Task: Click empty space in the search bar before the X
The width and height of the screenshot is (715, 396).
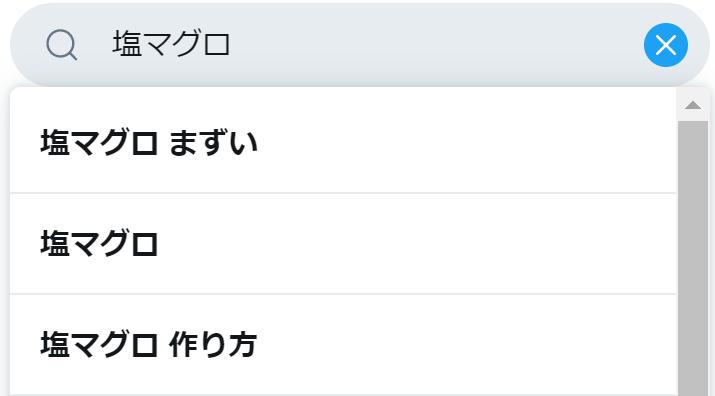Action: 433,45
